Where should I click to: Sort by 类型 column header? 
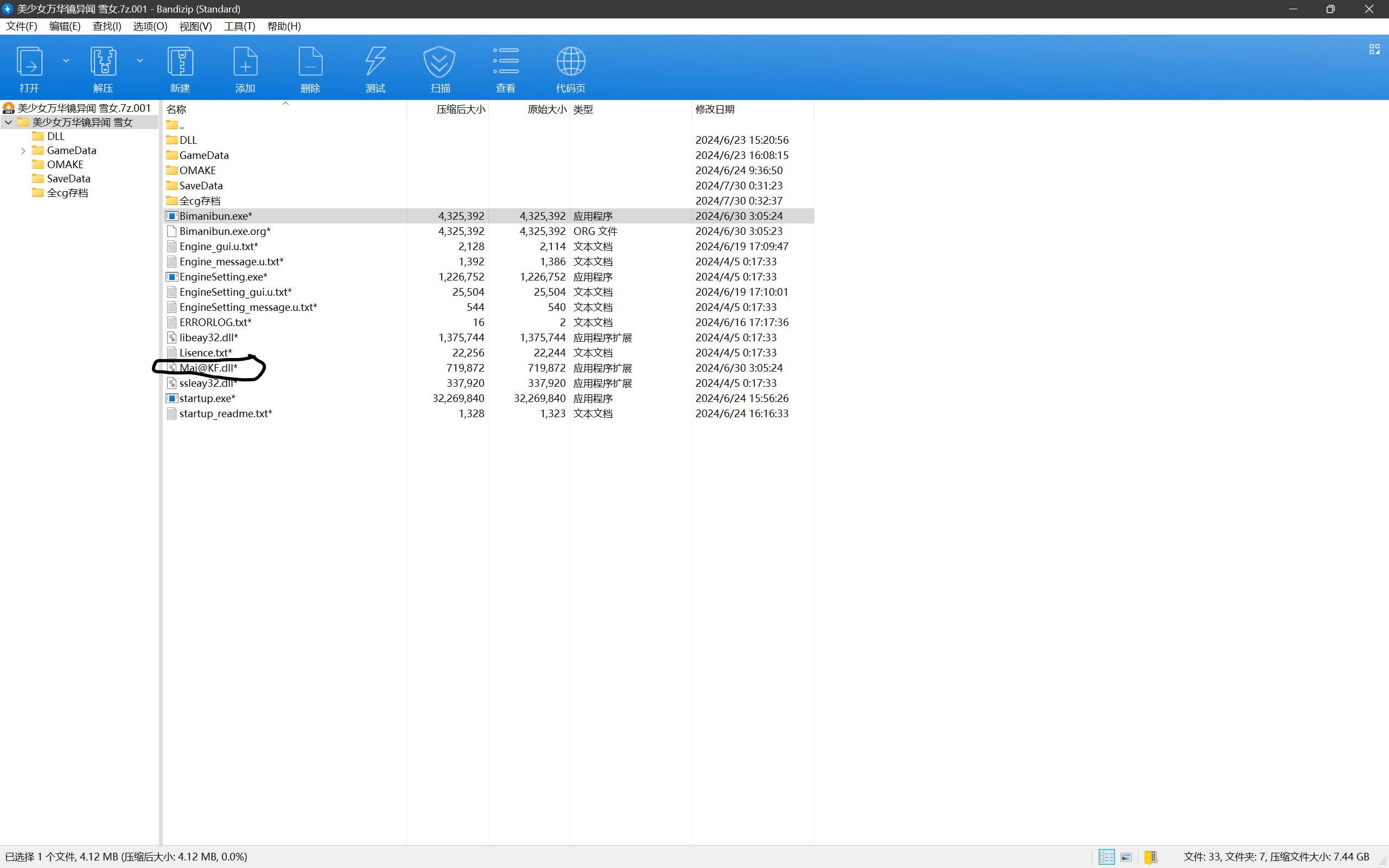pos(583,109)
